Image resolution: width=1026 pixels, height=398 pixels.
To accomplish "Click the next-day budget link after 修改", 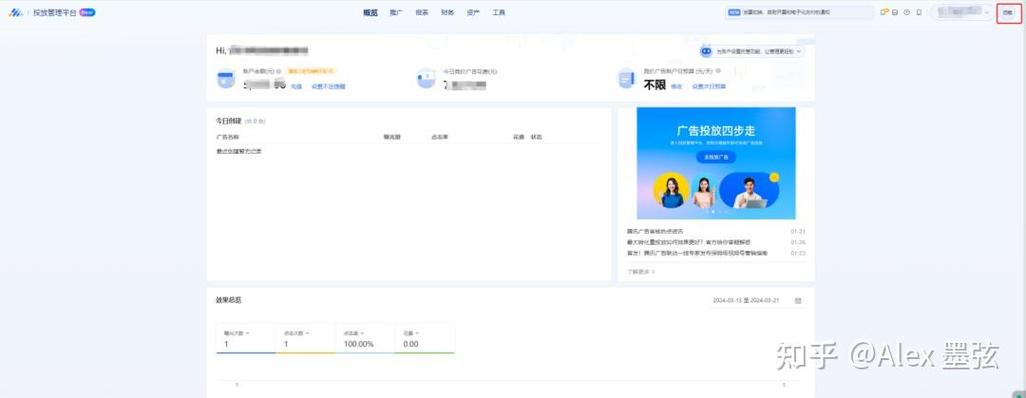I will (x=709, y=86).
